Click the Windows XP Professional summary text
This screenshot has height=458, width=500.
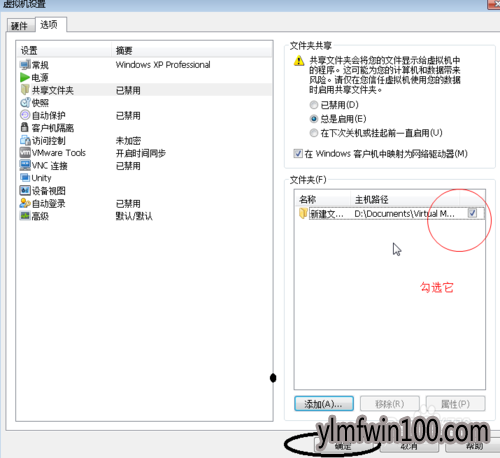[x=163, y=65]
